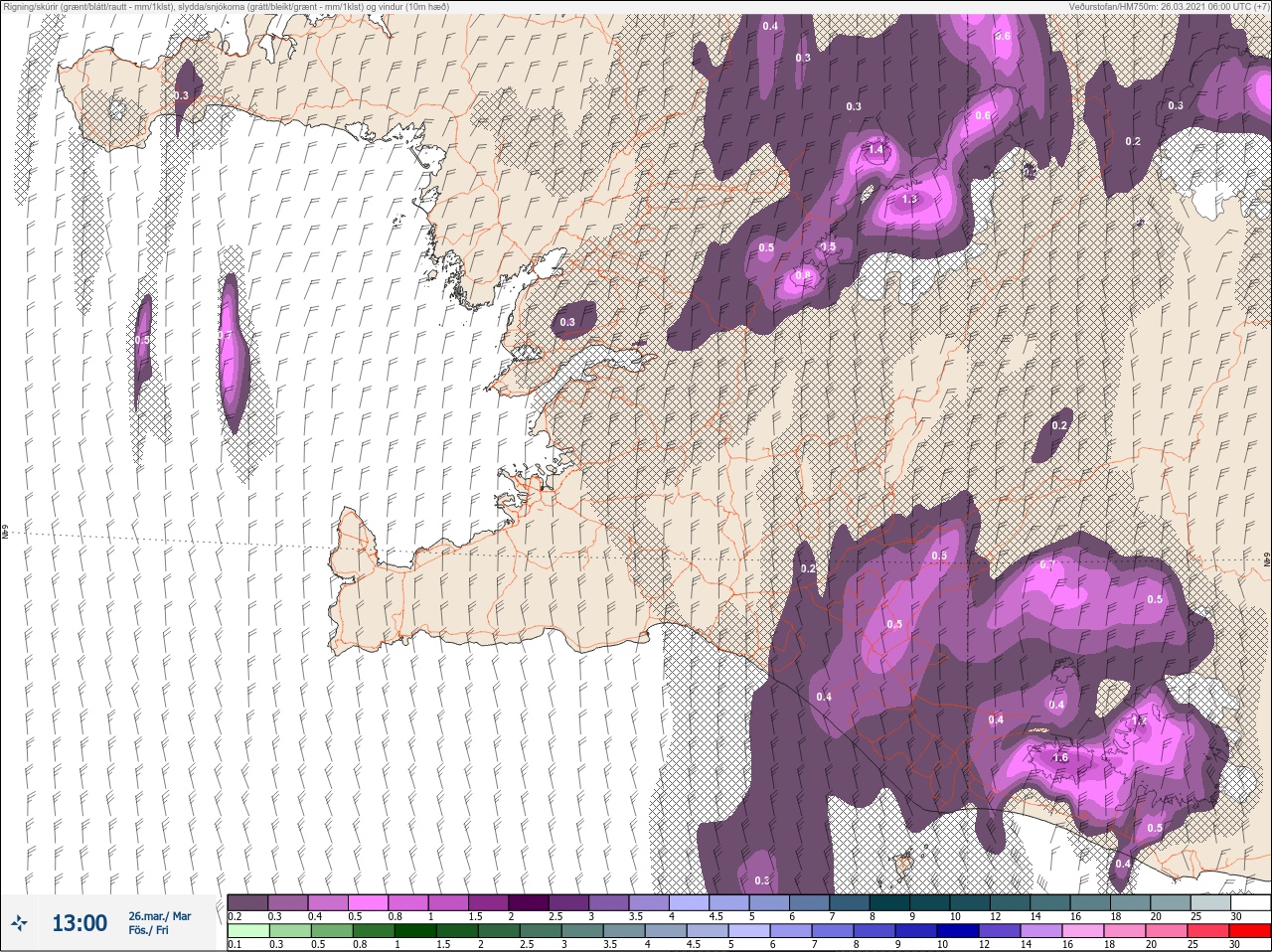Image resolution: width=1272 pixels, height=952 pixels.
Task: Select the dark purple swatch between 0.2 and 0.3
Action: click(x=247, y=901)
